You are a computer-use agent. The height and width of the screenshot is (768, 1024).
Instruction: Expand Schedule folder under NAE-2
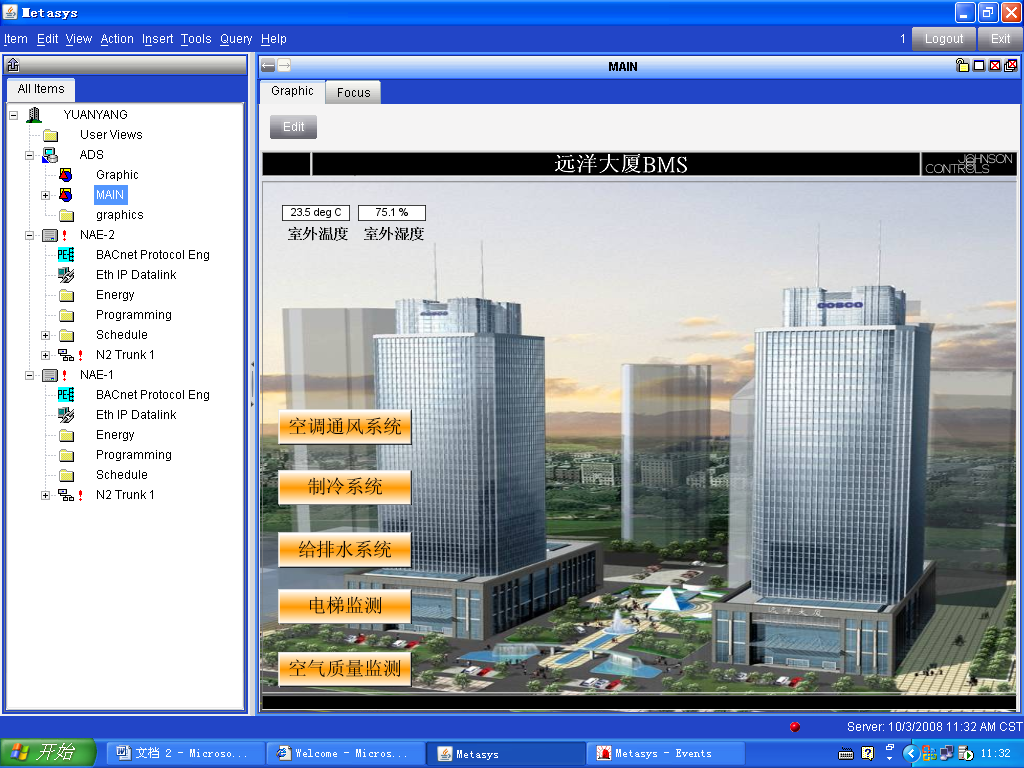tap(45, 335)
